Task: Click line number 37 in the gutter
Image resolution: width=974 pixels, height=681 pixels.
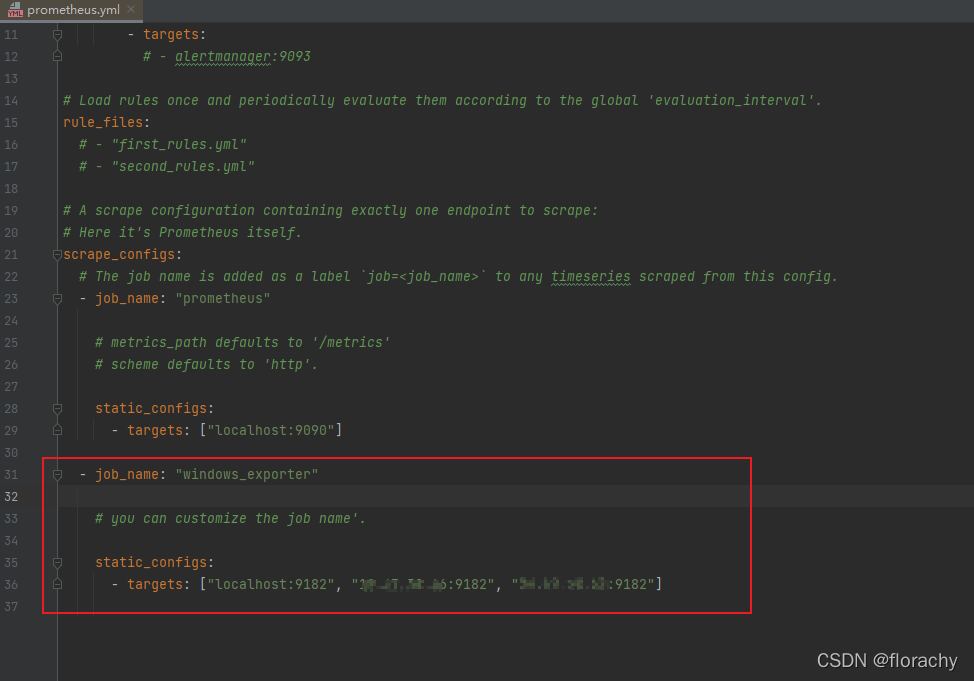Action: tap(11, 606)
